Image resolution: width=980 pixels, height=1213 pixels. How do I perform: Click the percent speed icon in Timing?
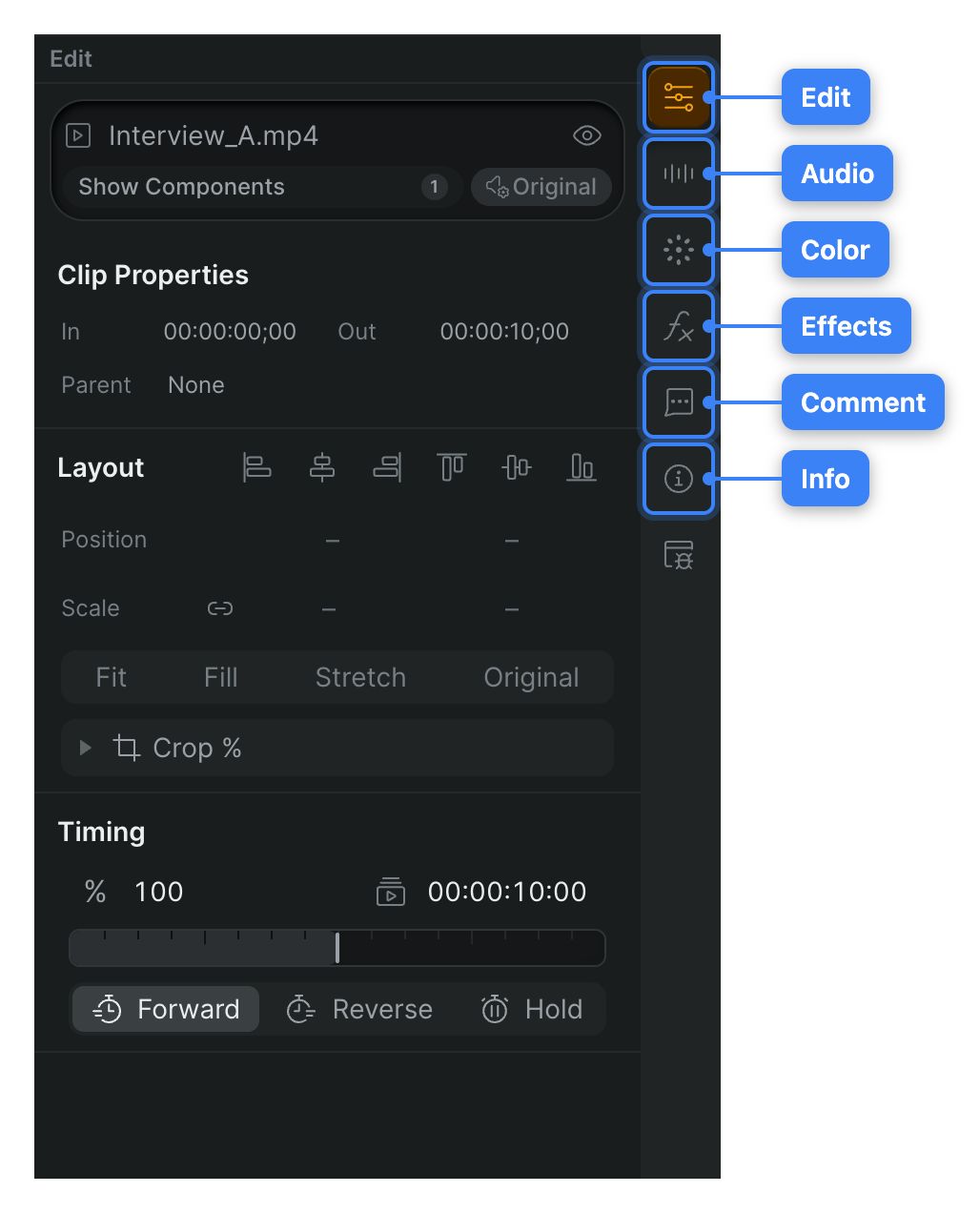pyautogui.click(x=95, y=892)
